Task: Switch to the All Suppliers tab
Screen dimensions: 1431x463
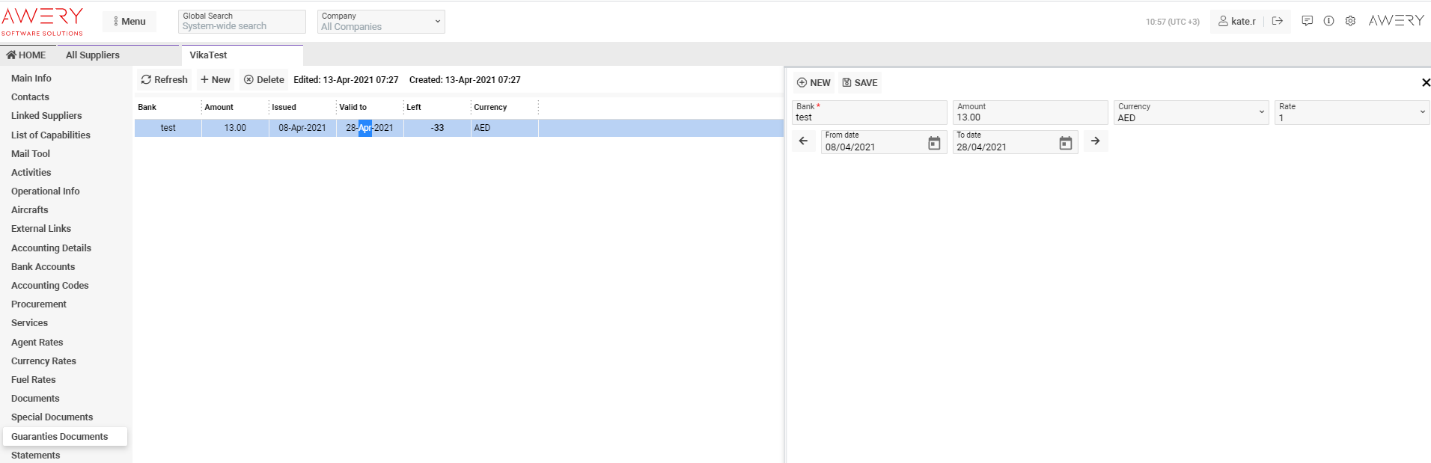Action: coord(92,55)
